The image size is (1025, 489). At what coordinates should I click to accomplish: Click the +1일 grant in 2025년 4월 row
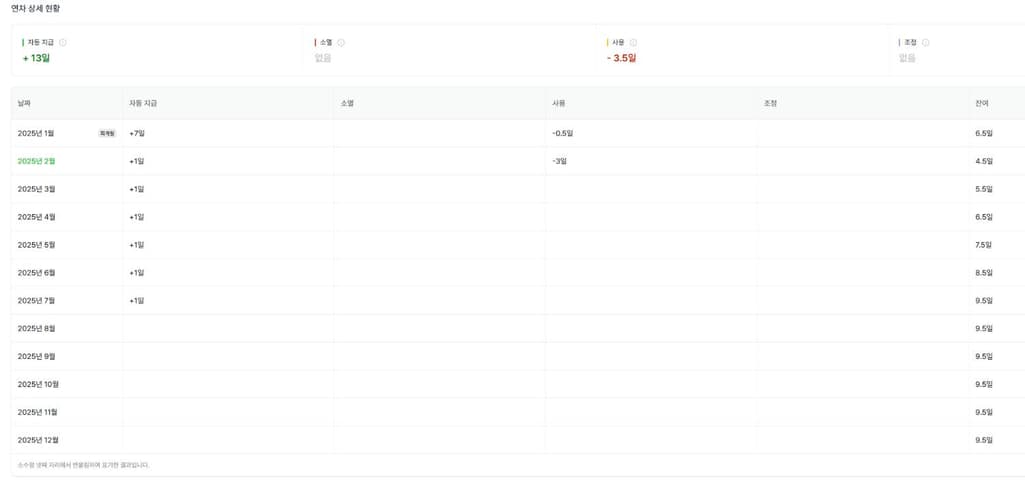click(x=137, y=217)
